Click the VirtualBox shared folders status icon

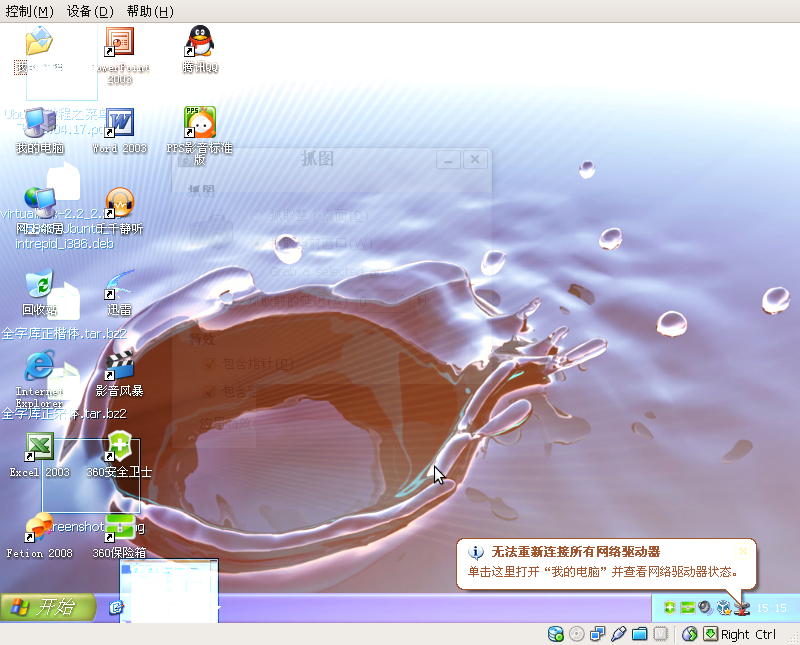click(639, 634)
